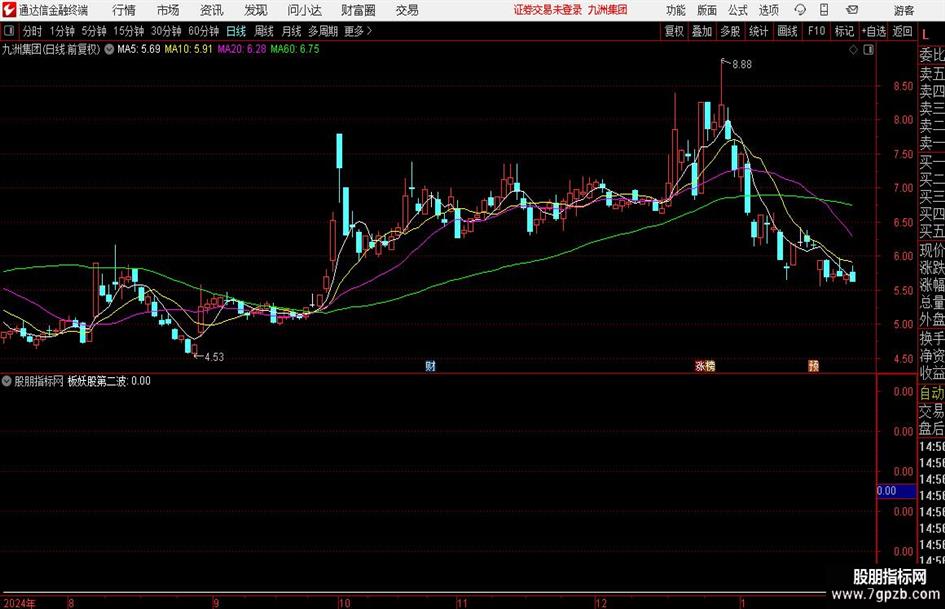
Task: Open the customer service headset icon
Action: 800,10
